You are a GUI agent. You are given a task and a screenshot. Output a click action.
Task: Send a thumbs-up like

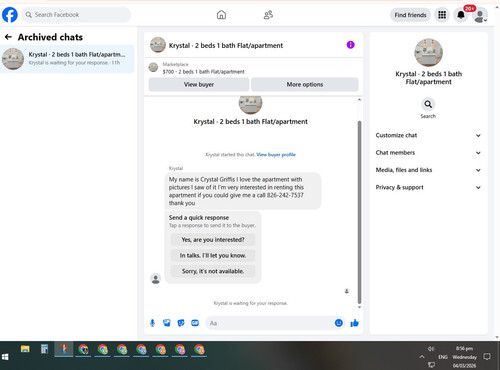point(354,323)
